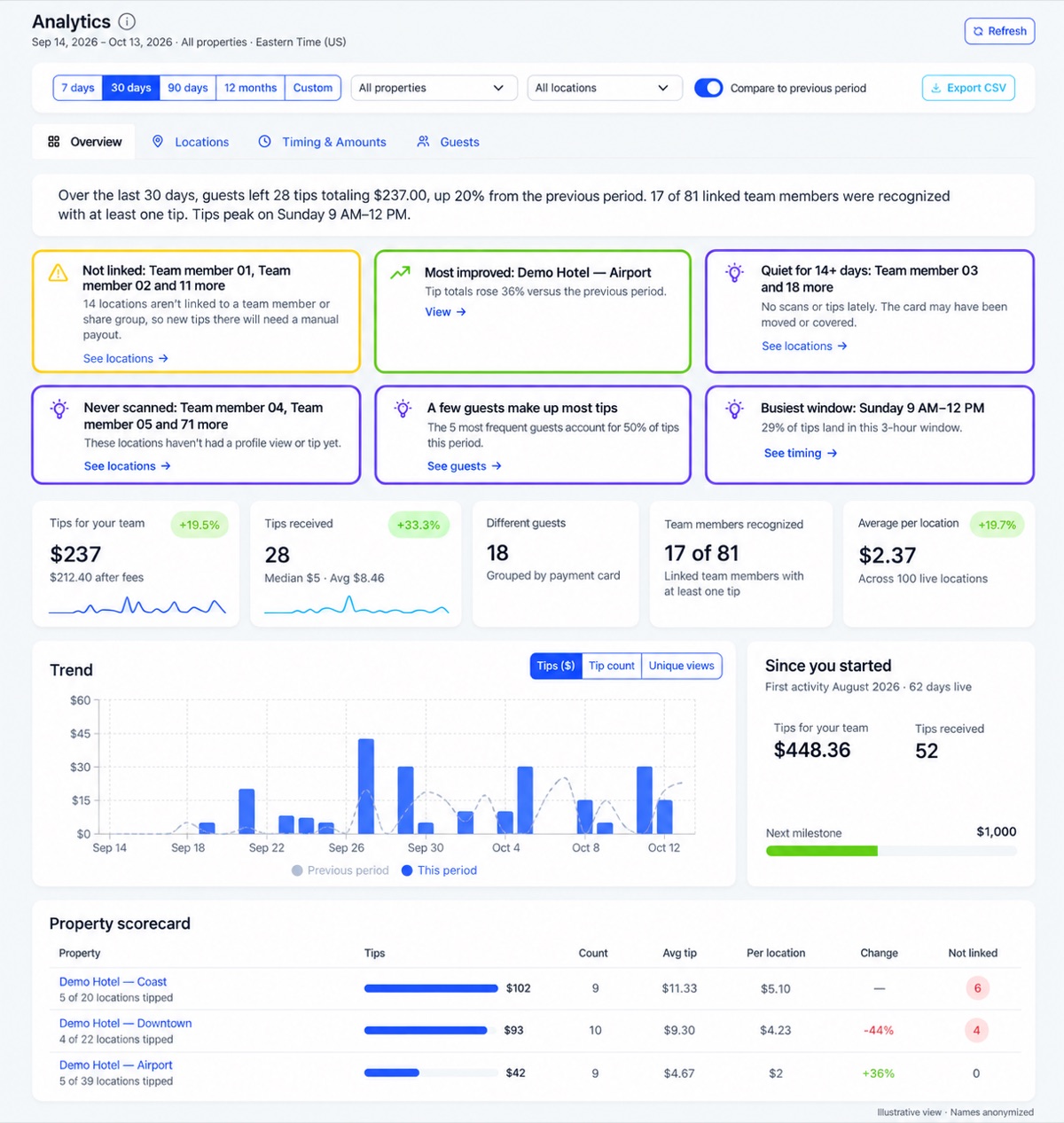Open Demo Hotel — Airport property link
Viewport: 1064px width, 1123px height.
click(x=115, y=1065)
